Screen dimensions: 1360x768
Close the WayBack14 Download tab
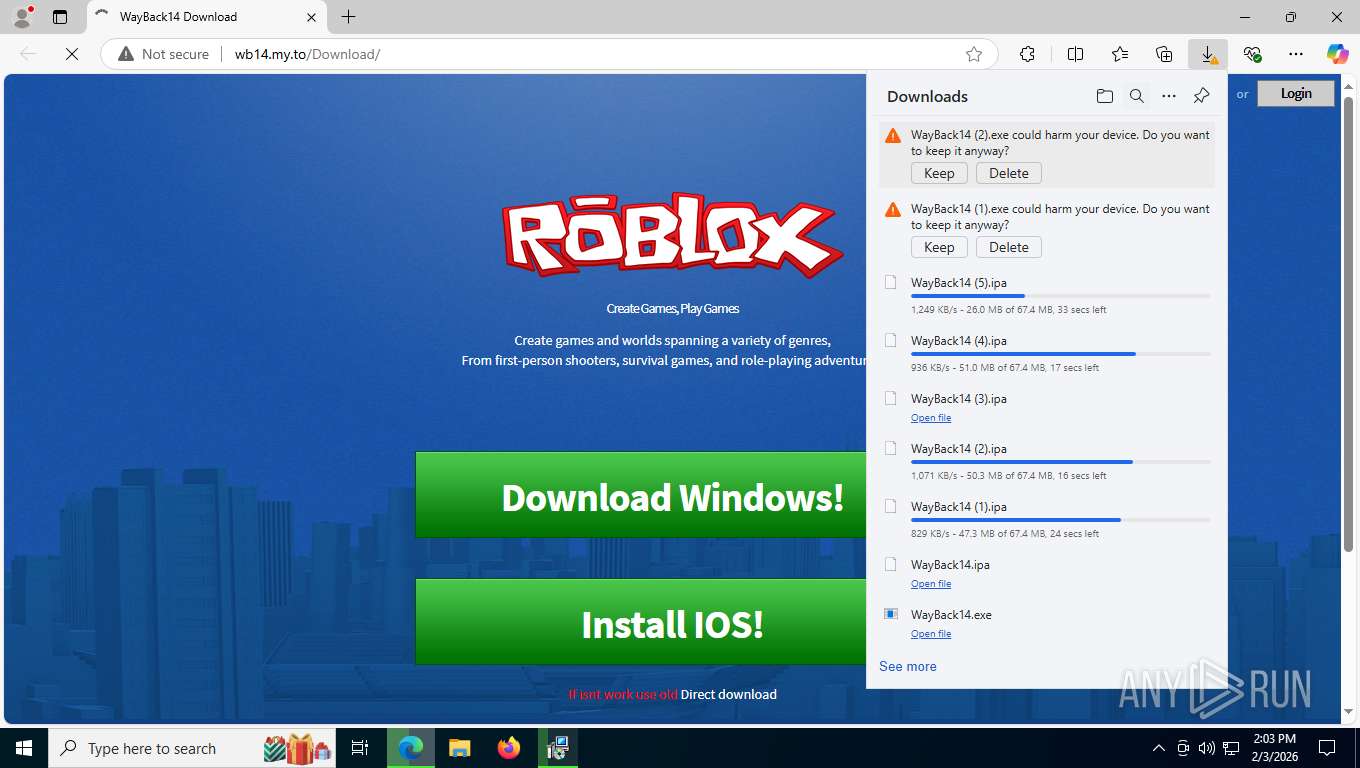click(x=311, y=17)
